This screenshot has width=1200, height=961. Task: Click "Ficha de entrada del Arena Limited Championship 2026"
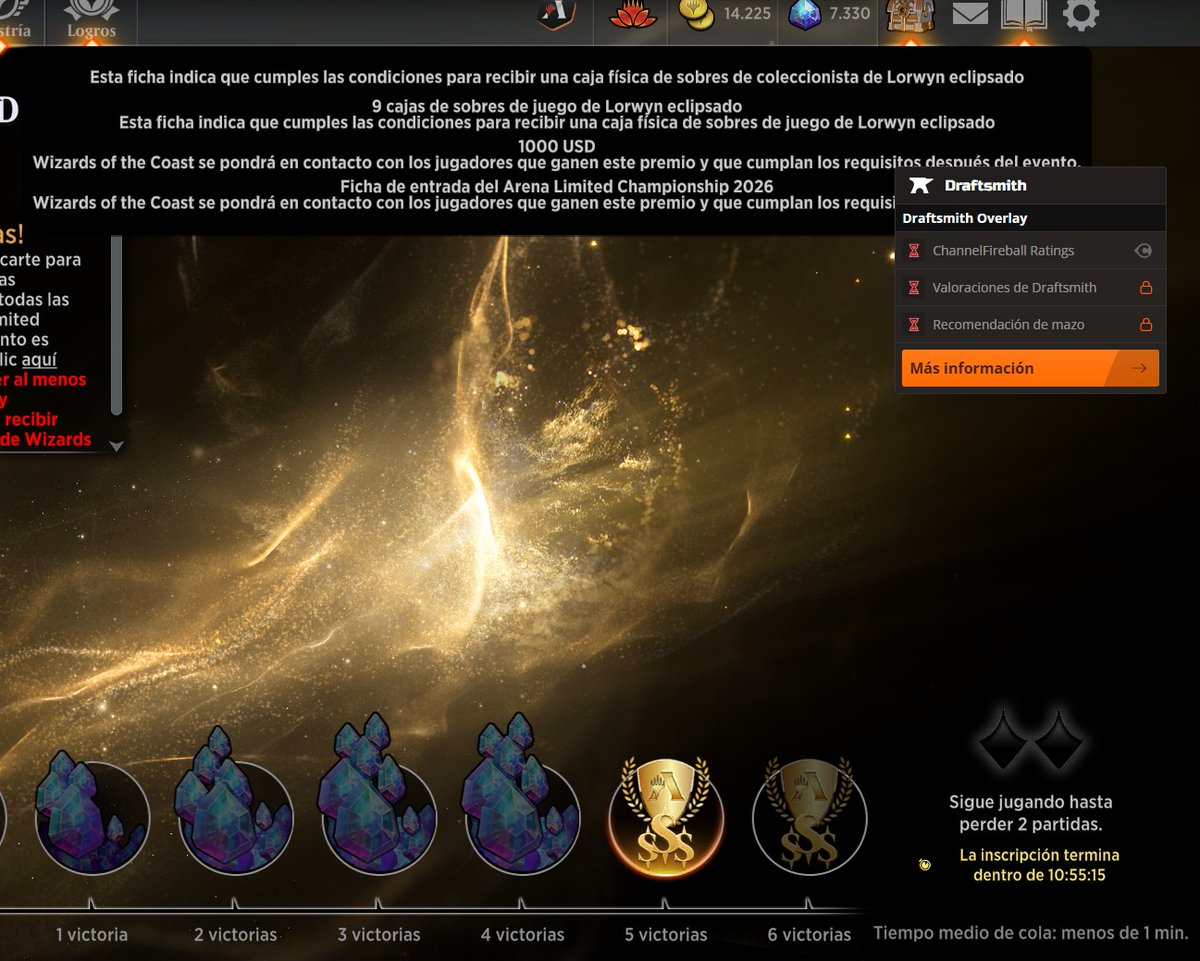pyautogui.click(x=556, y=186)
